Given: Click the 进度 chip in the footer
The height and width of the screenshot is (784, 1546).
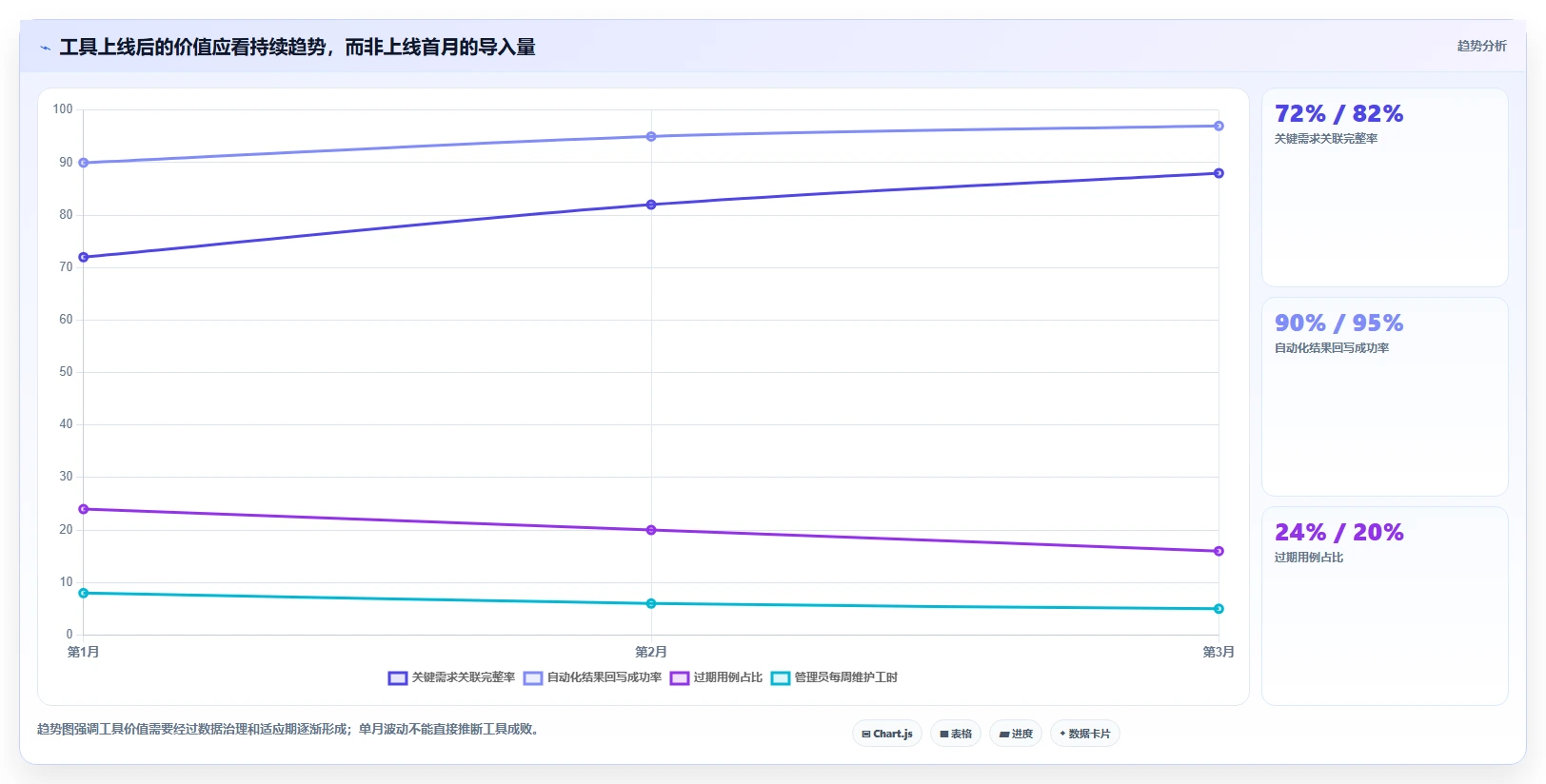Looking at the screenshot, I should (1016, 734).
